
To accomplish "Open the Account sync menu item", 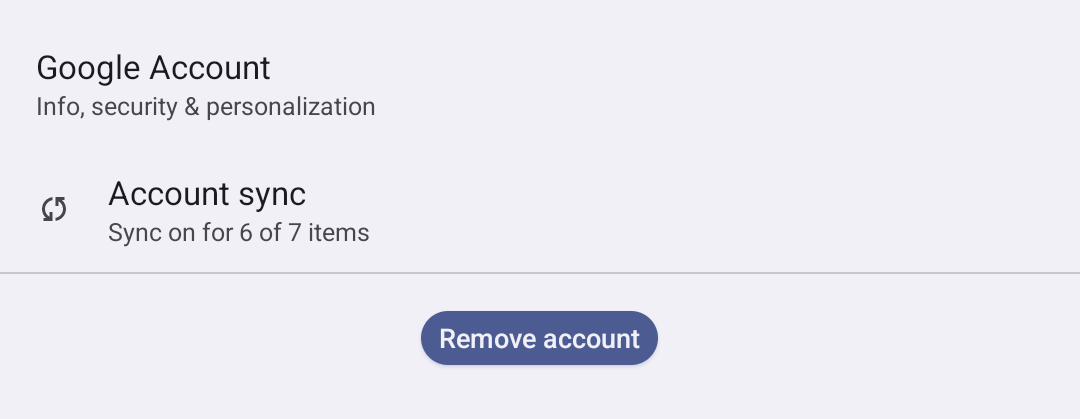I will click(x=540, y=211).
